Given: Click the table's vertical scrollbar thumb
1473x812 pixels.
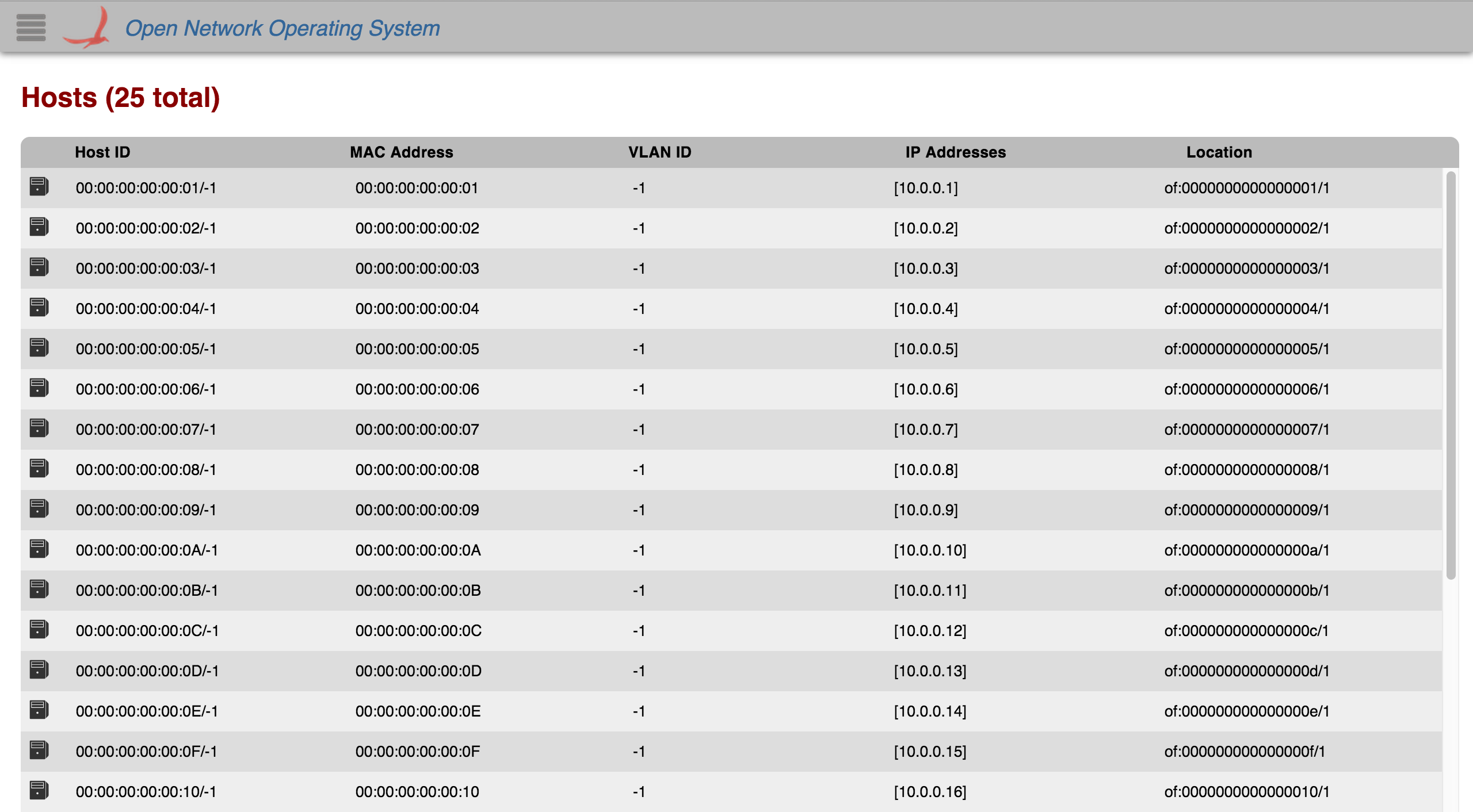Looking at the screenshot, I should (x=1451, y=374).
